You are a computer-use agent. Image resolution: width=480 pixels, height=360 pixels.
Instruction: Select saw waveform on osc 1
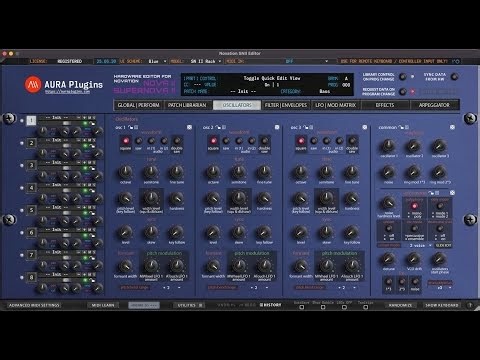139,141
